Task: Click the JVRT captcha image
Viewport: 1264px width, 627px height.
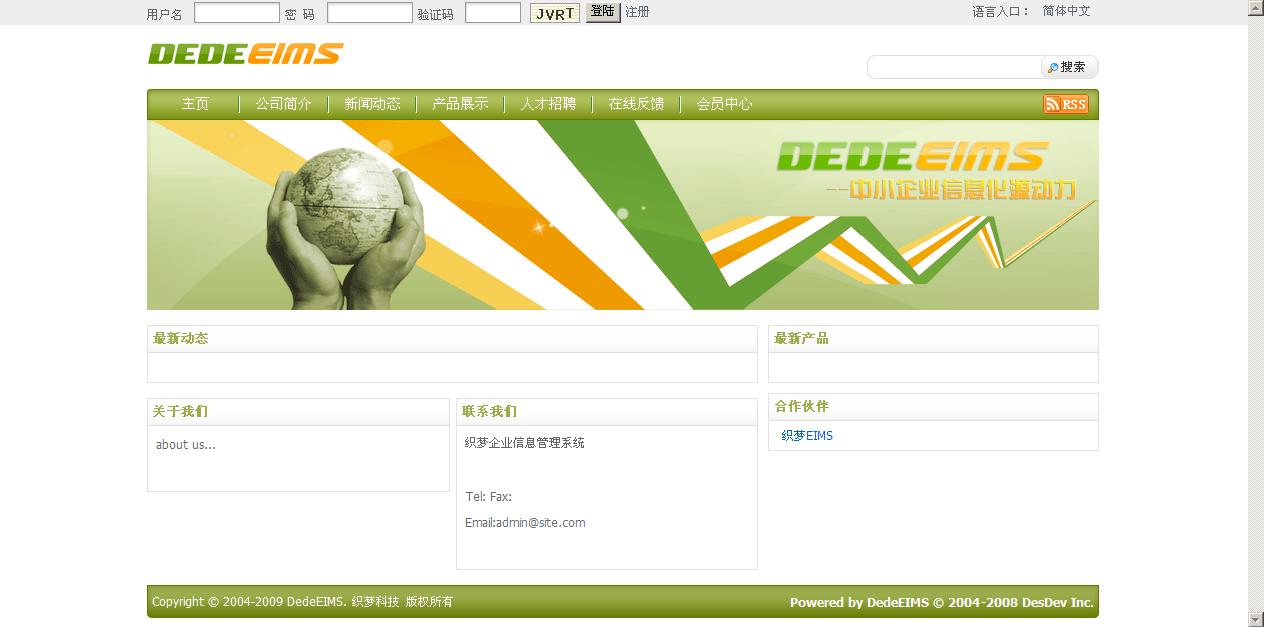Action: [555, 13]
